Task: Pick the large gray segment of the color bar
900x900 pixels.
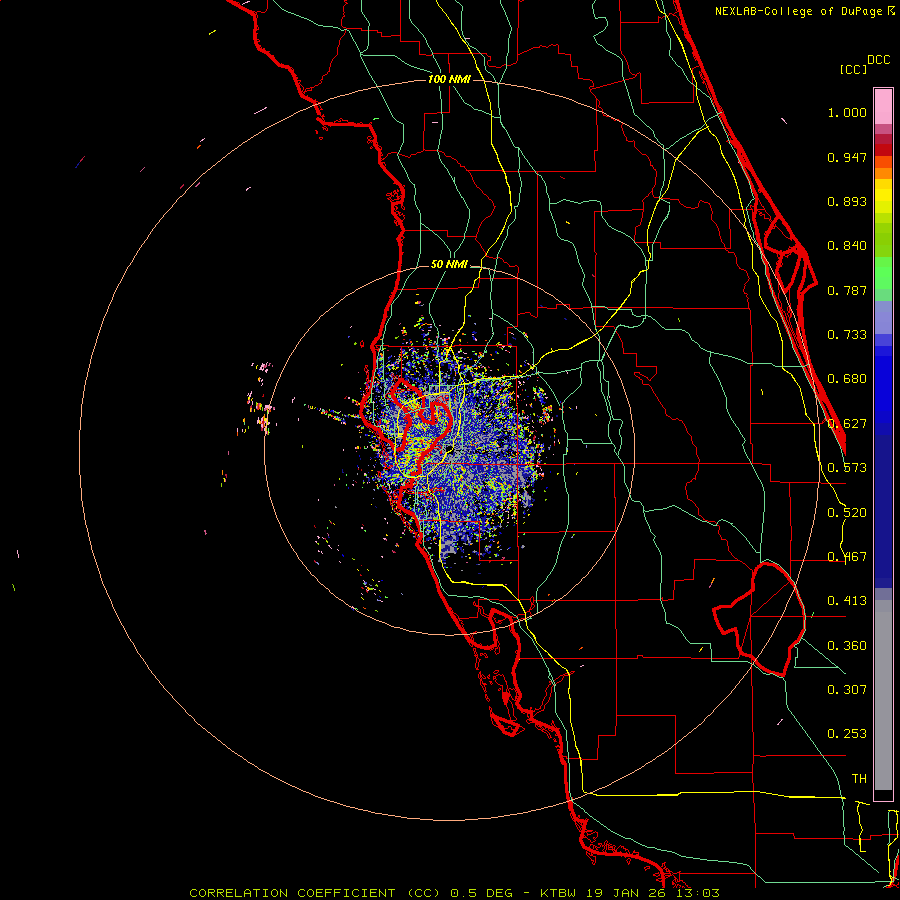Action: pos(883,695)
